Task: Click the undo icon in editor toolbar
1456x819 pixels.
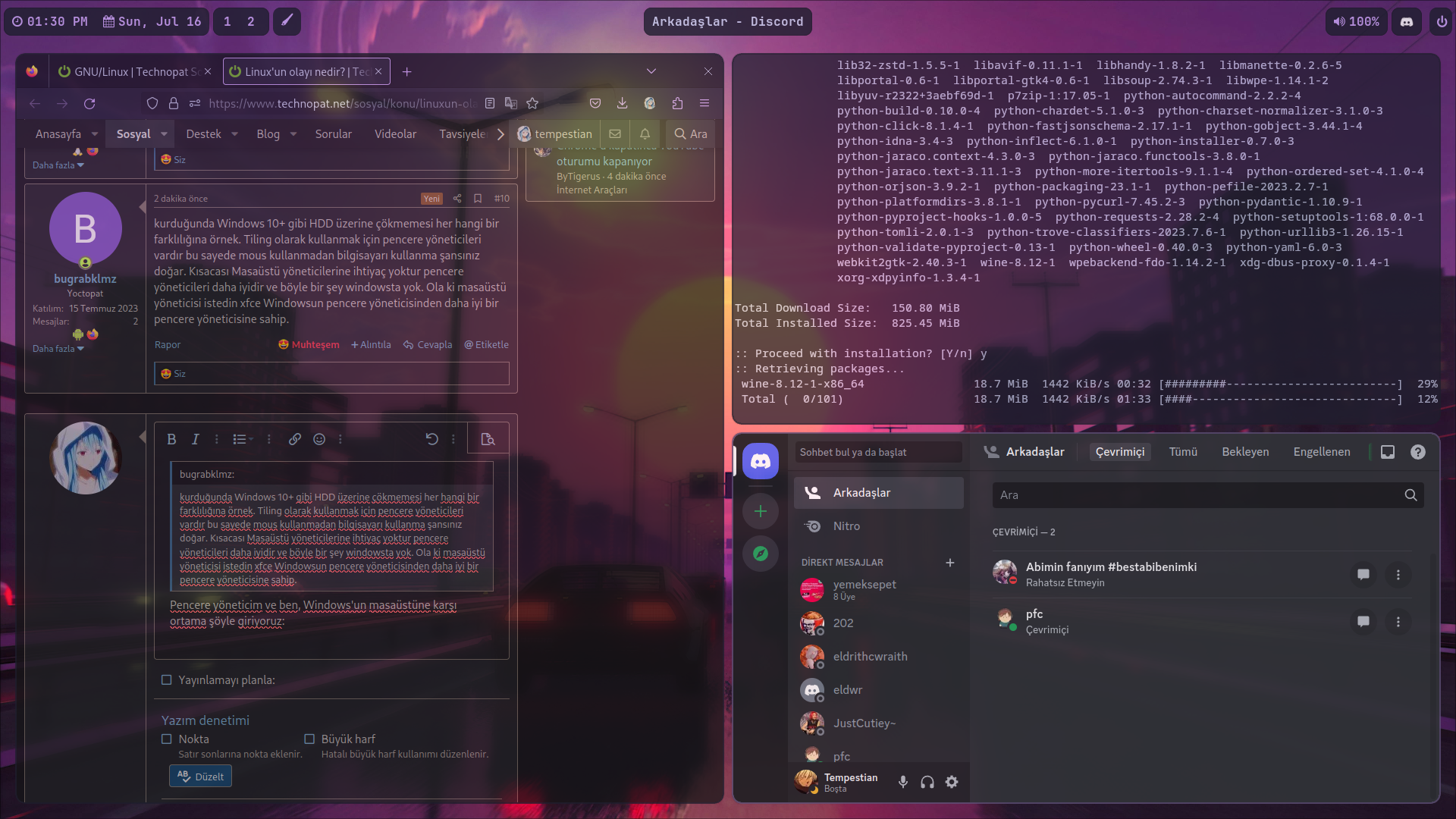Action: 431,439
